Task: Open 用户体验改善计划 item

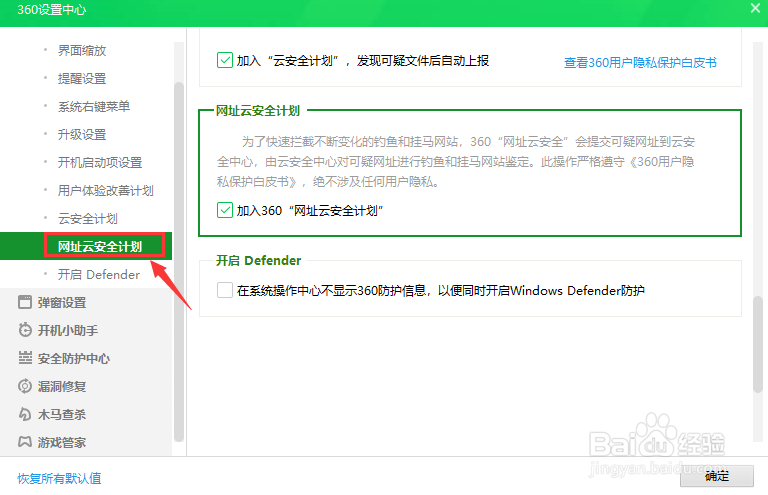Action: [x=105, y=190]
